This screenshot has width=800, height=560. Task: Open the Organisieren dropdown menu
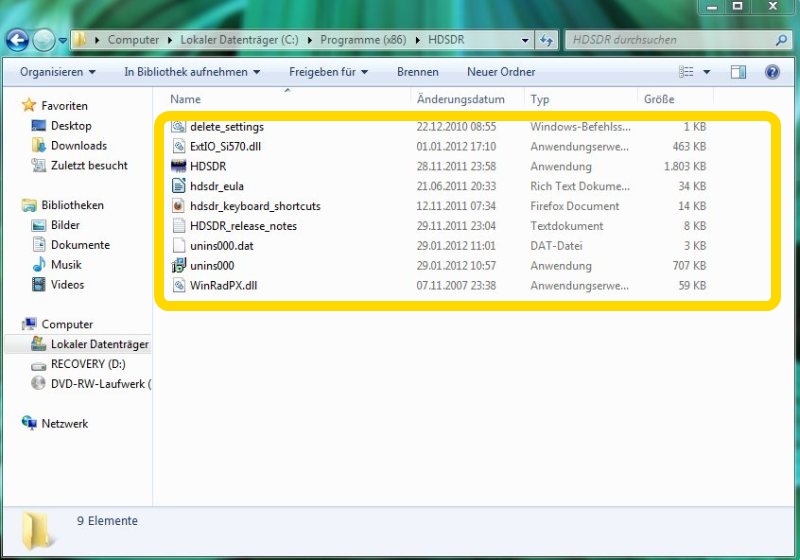[58, 72]
